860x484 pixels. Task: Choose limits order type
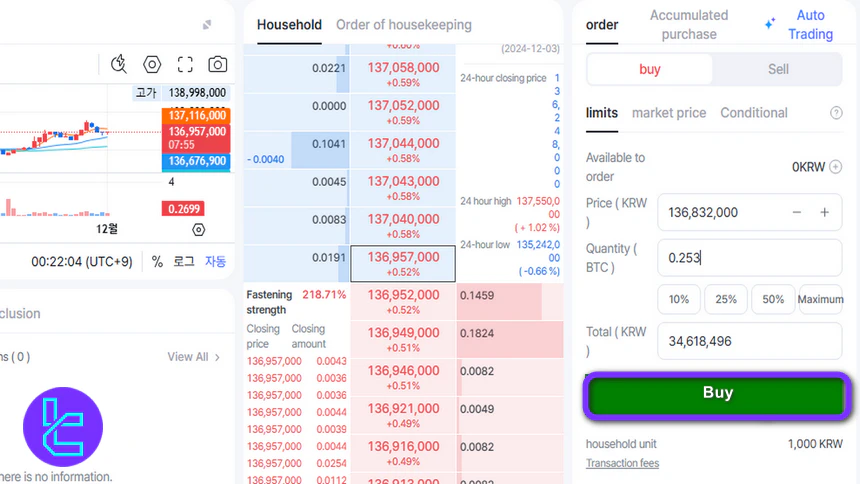pyautogui.click(x=602, y=113)
